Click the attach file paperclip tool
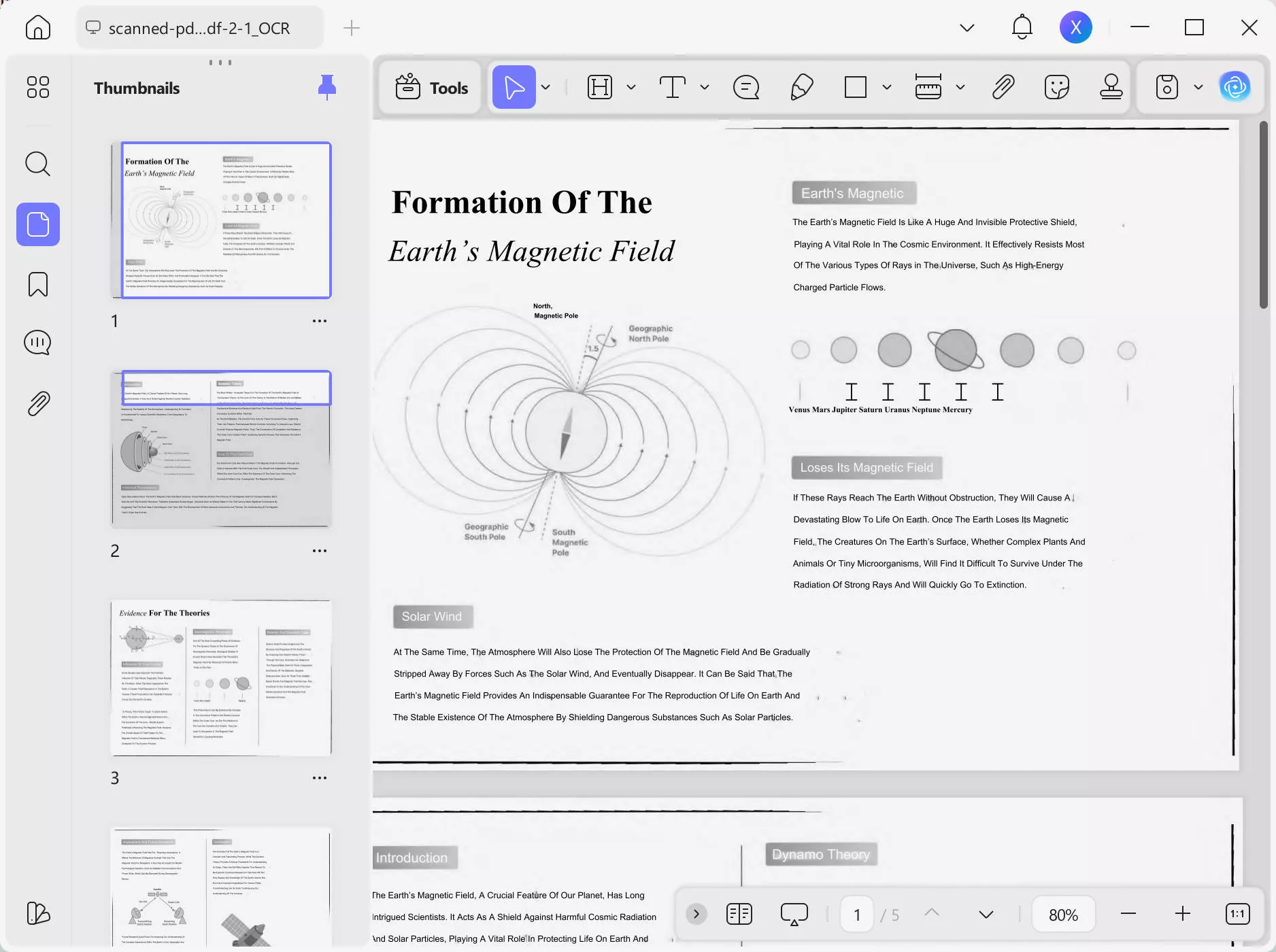Viewport: 1276px width, 952px height. click(x=1003, y=87)
